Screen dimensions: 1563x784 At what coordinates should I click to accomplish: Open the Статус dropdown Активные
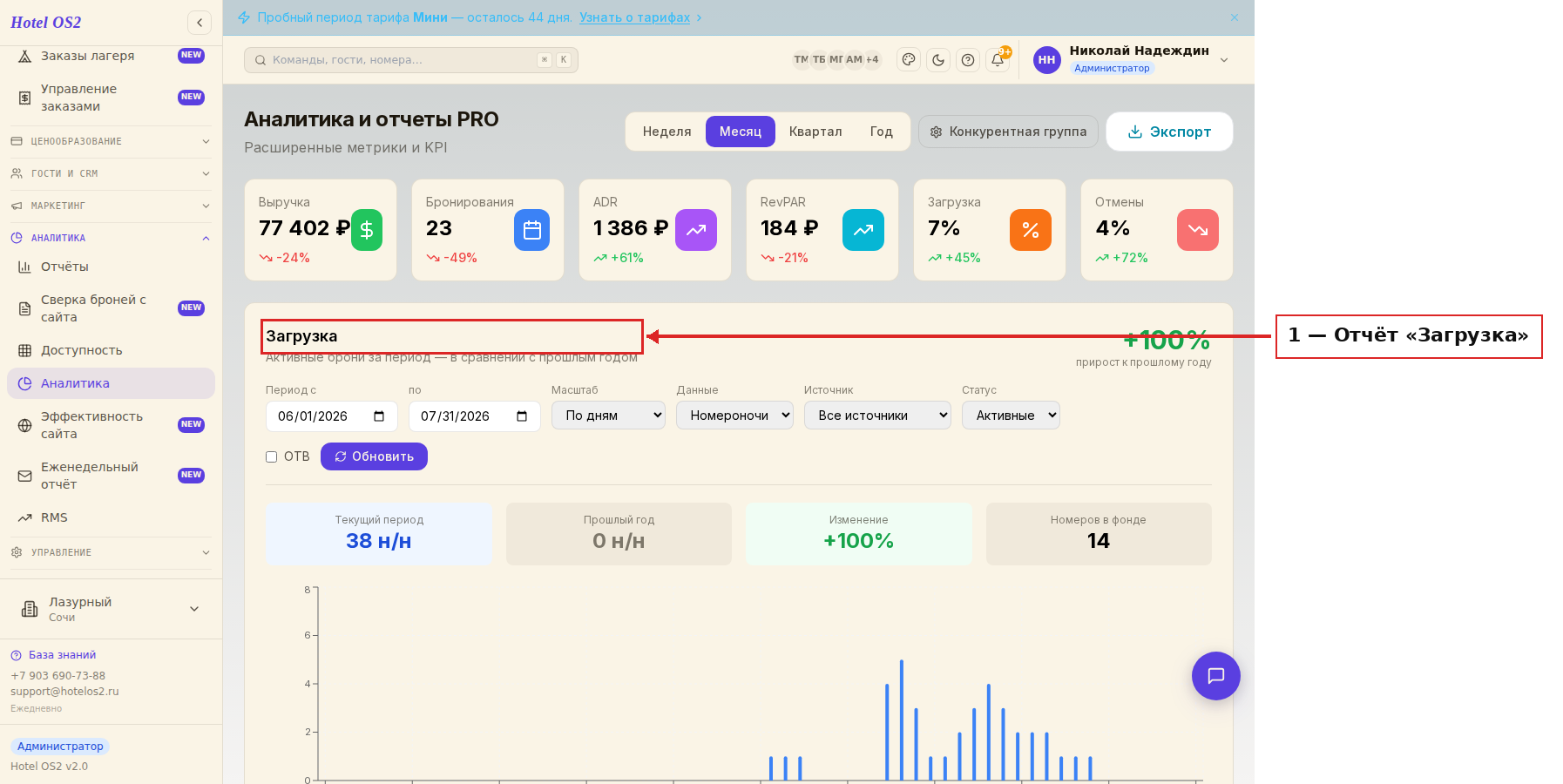coord(1011,416)
